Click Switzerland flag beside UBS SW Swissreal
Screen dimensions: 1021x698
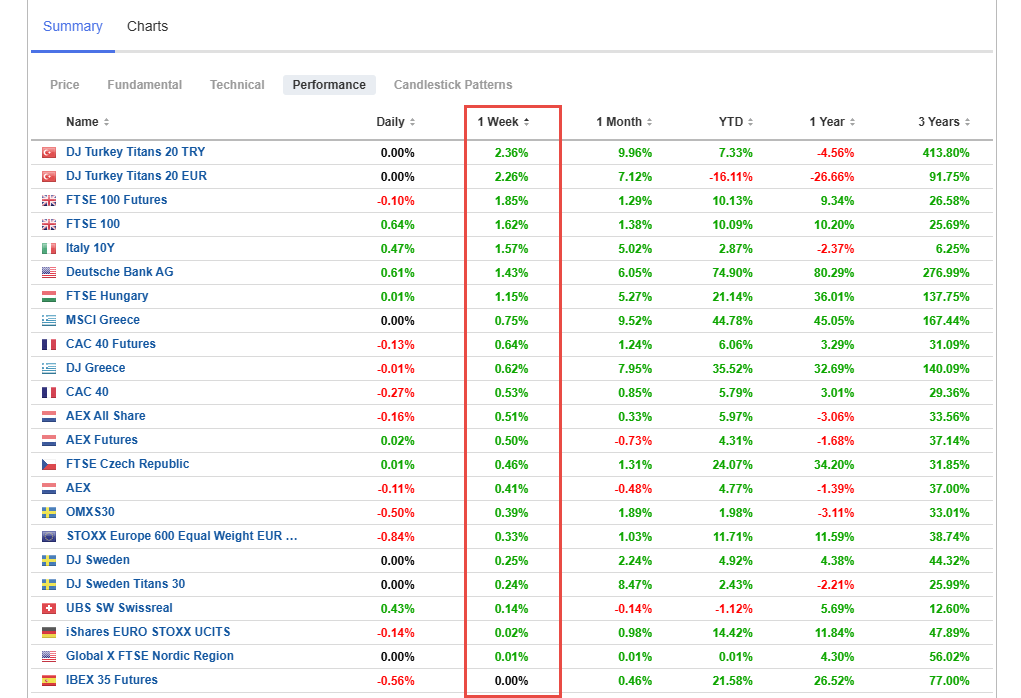point(49,609)
